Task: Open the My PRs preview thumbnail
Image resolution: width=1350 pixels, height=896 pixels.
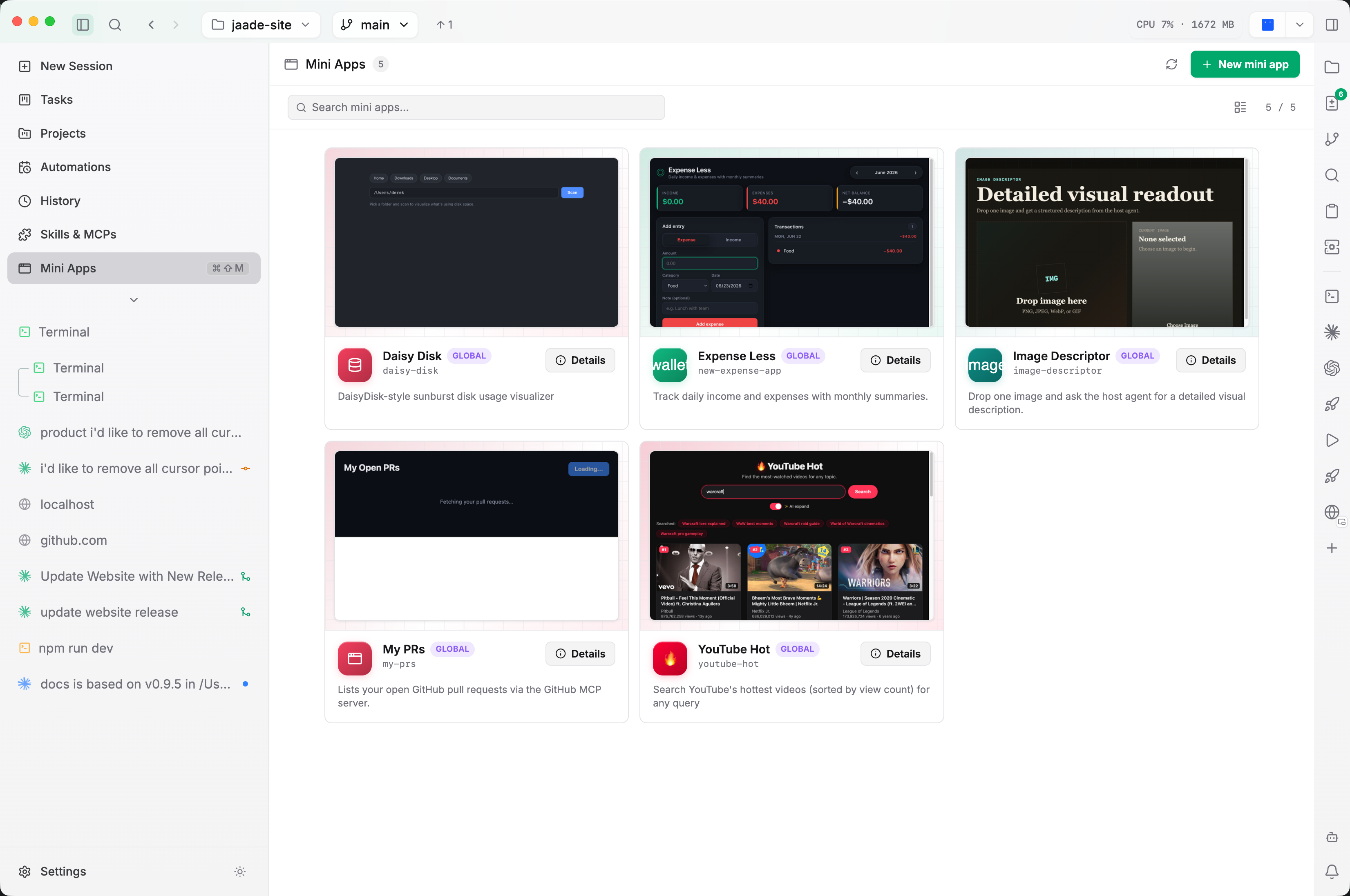Action: [x=476, y=535]
